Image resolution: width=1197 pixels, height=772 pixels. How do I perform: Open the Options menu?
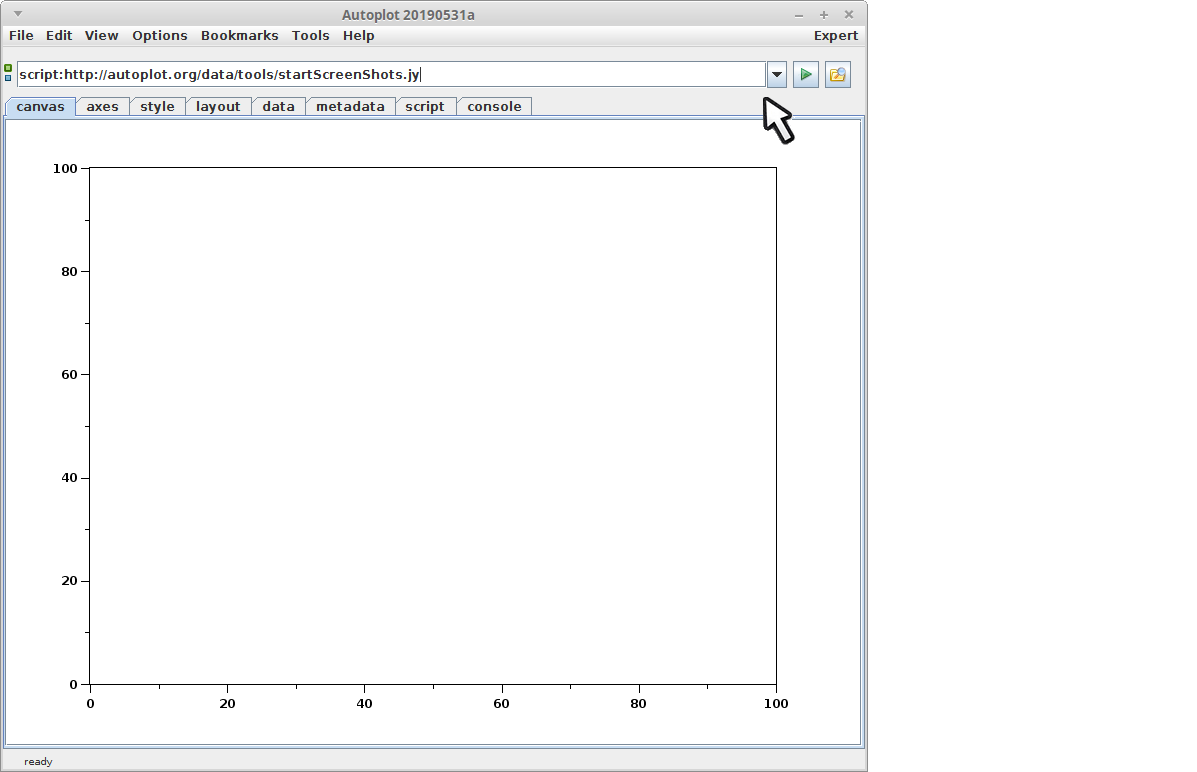(160, 36)
